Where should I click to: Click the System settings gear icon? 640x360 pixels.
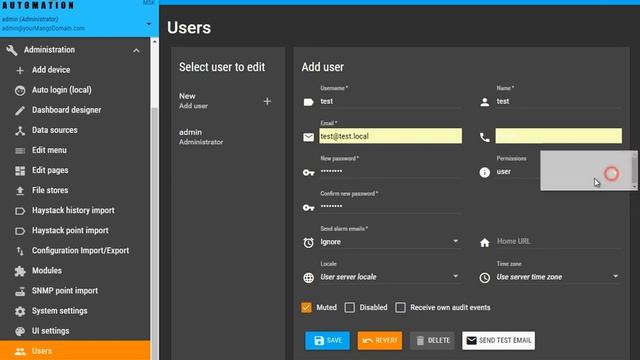pos(20,311)
